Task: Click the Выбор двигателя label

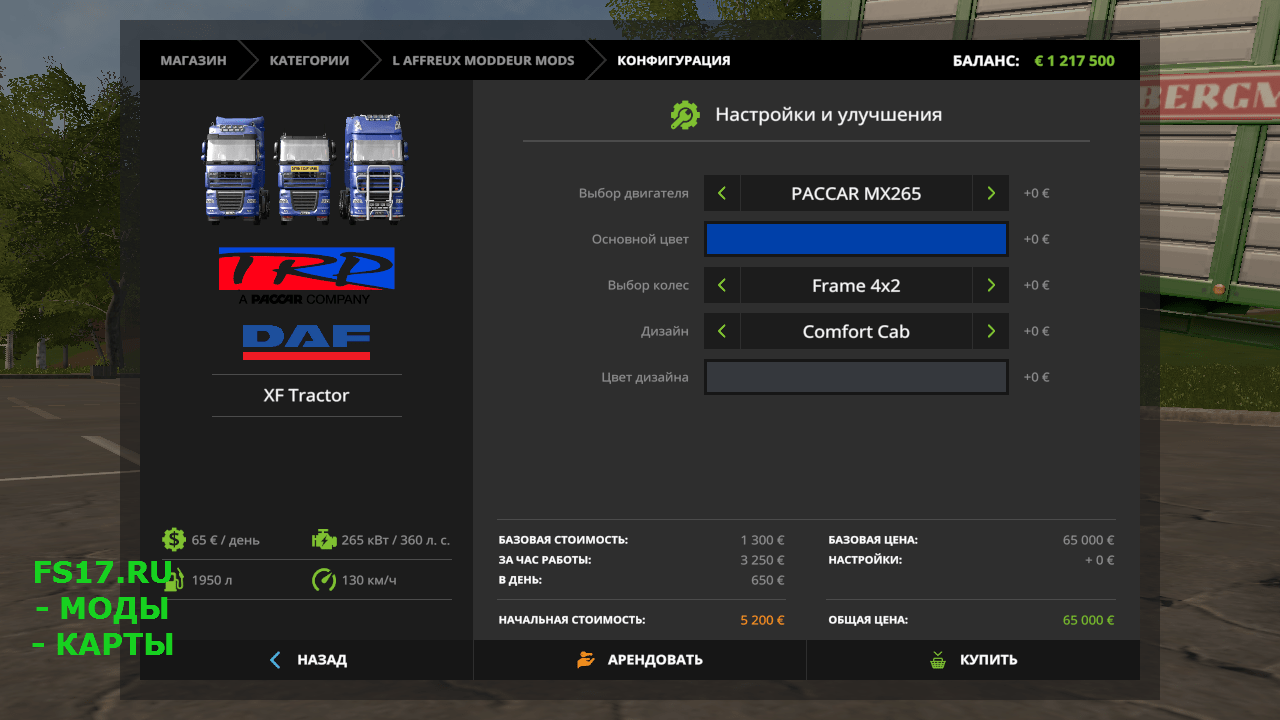Action: pyautogui.click(x=633, y=193)
